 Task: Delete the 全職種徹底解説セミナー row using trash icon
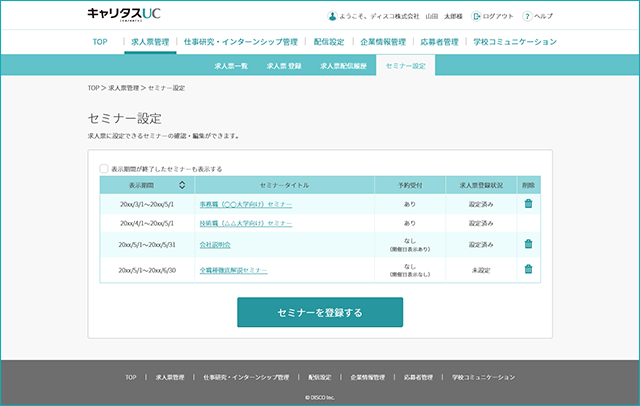coord(528,269)
